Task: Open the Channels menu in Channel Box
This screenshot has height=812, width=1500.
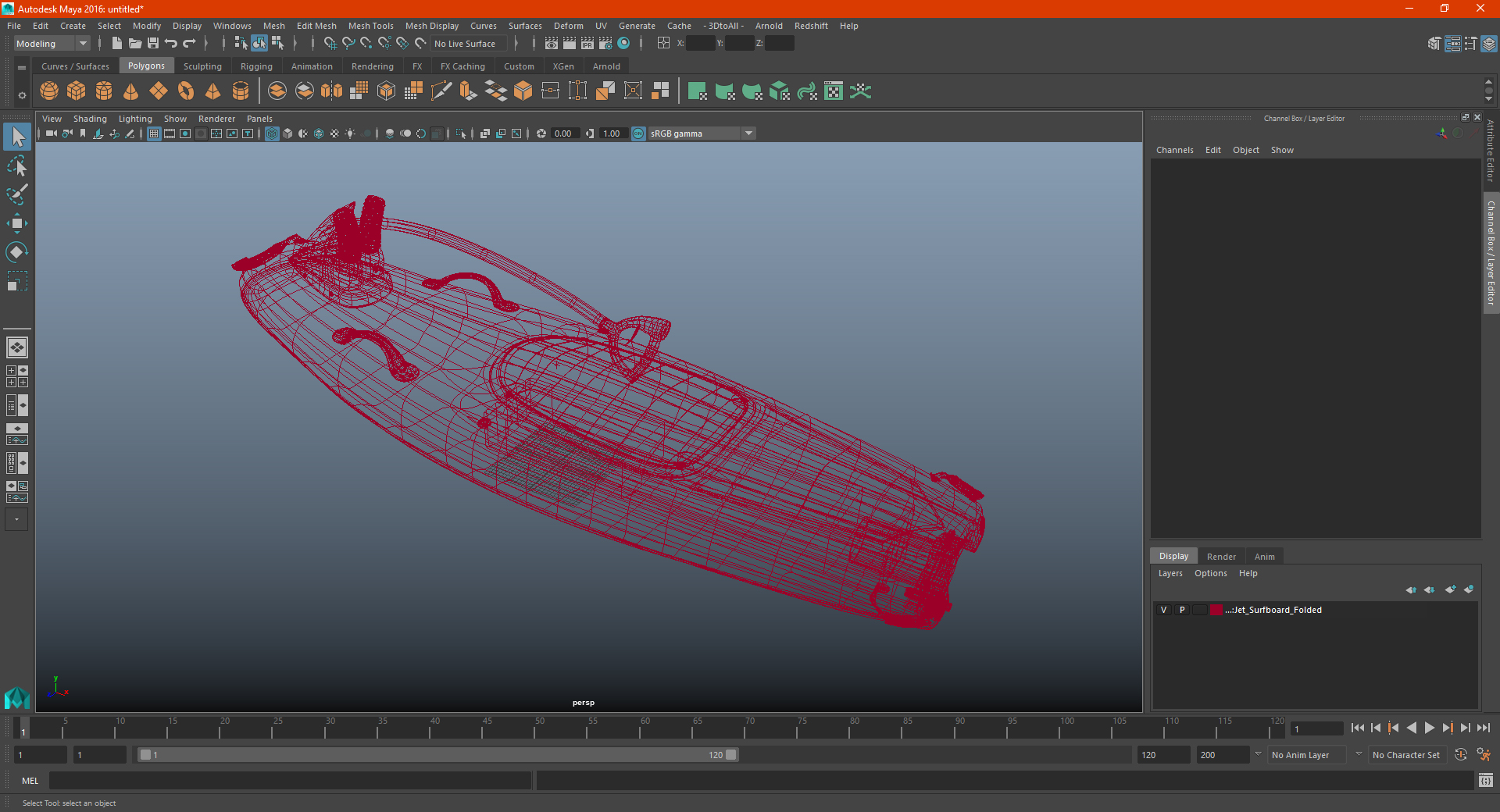Action: (x=1175, y=150)
